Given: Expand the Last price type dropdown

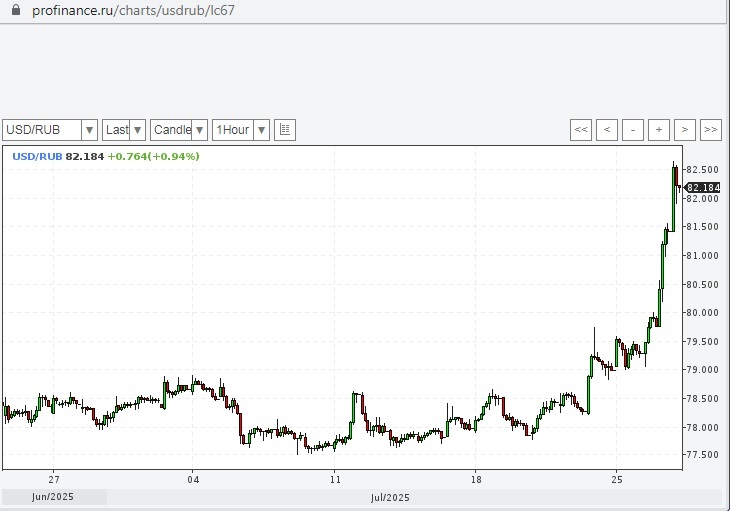Looking at the screenshot, I should (124, 130).
